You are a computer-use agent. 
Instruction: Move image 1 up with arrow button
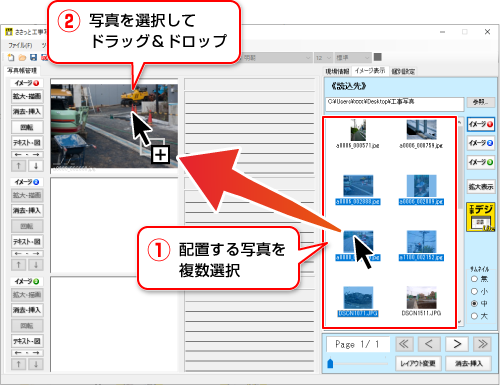coord(19,166)
